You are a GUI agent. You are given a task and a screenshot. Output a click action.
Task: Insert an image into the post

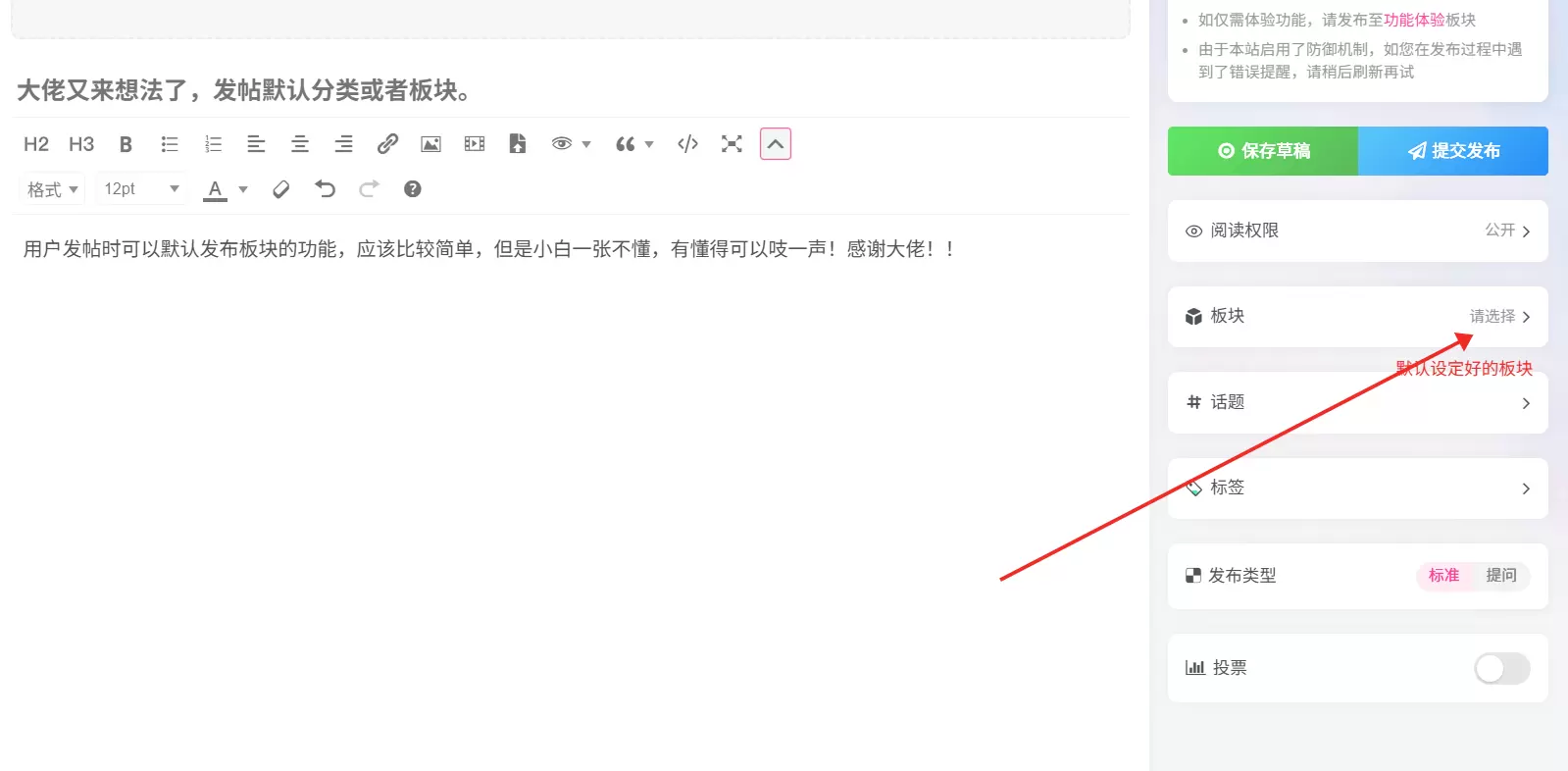(430, 144)
